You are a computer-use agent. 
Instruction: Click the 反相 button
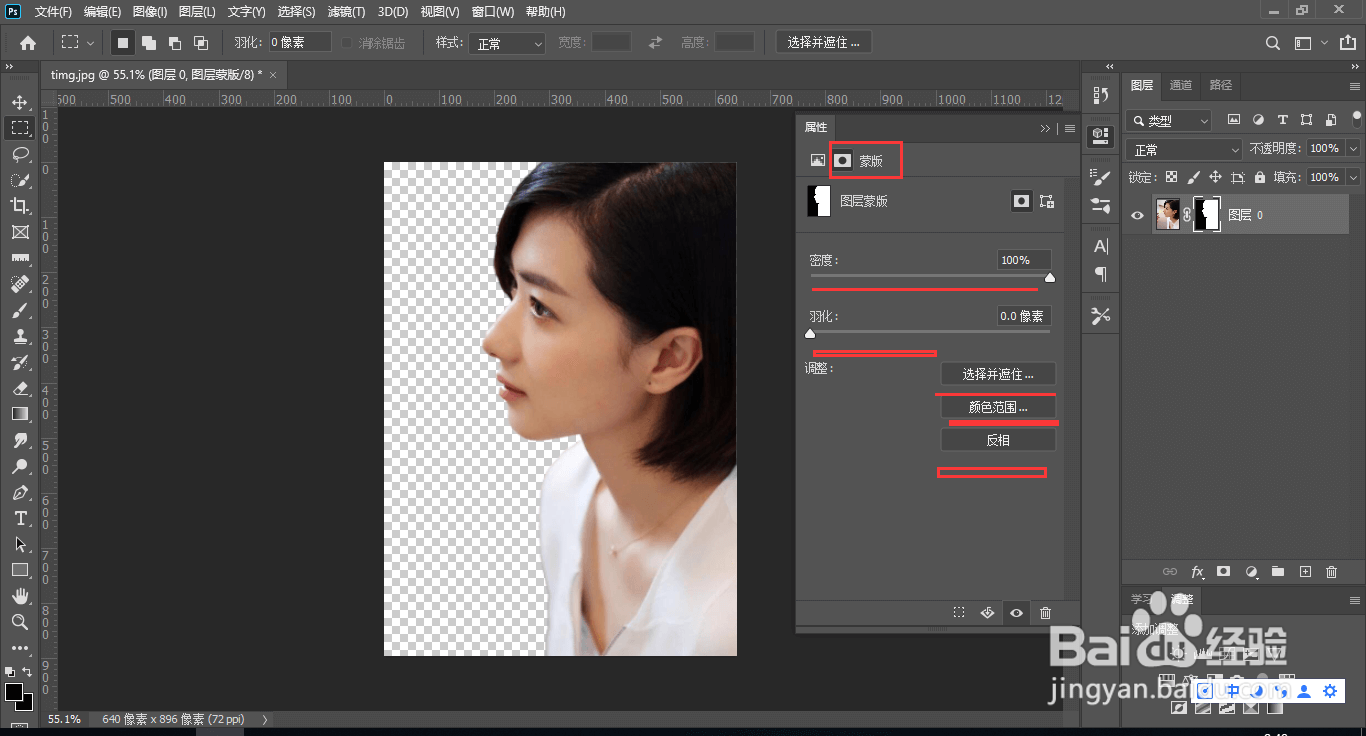998,440
